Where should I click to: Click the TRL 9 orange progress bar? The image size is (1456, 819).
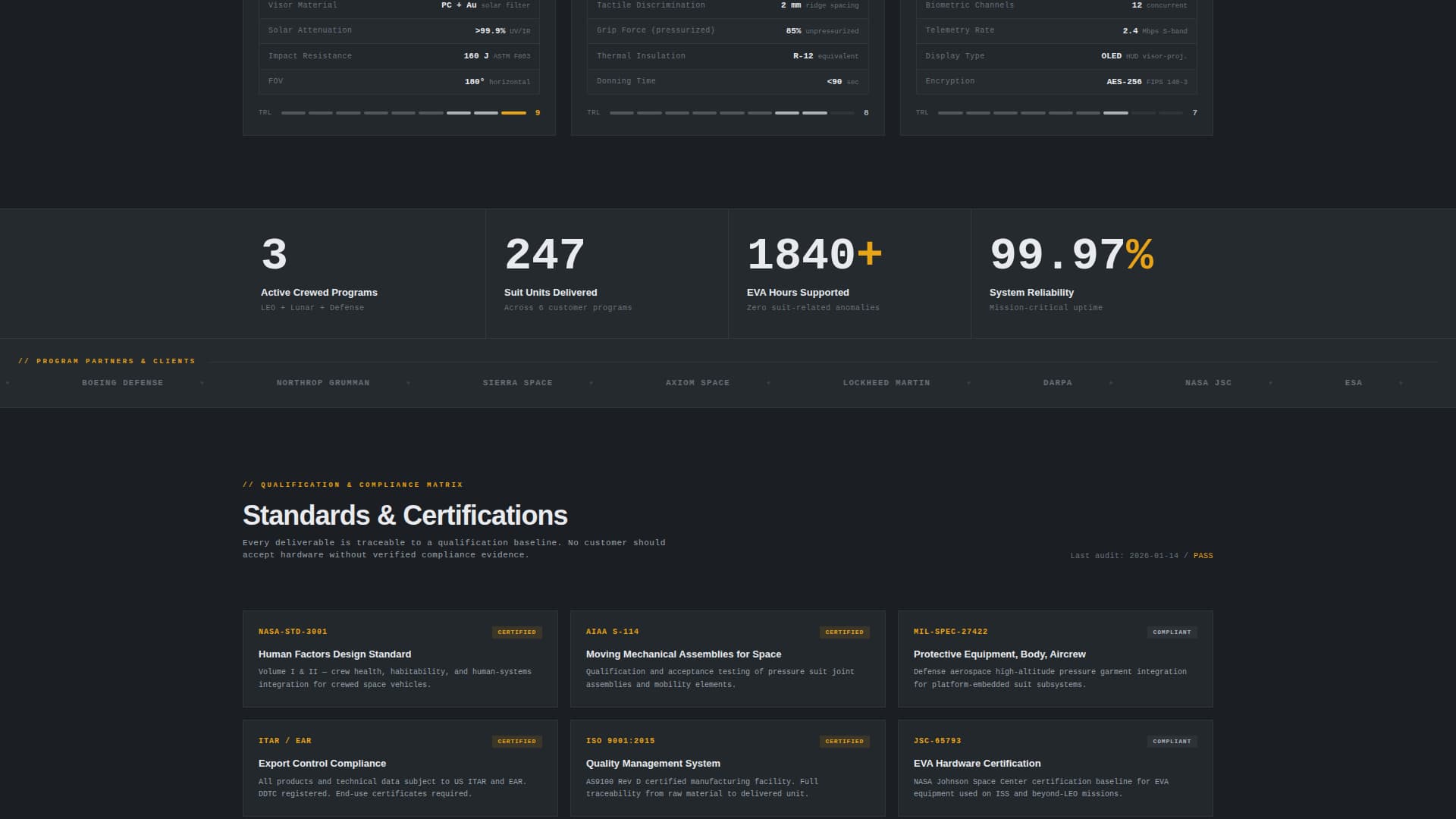pos(513,113)
